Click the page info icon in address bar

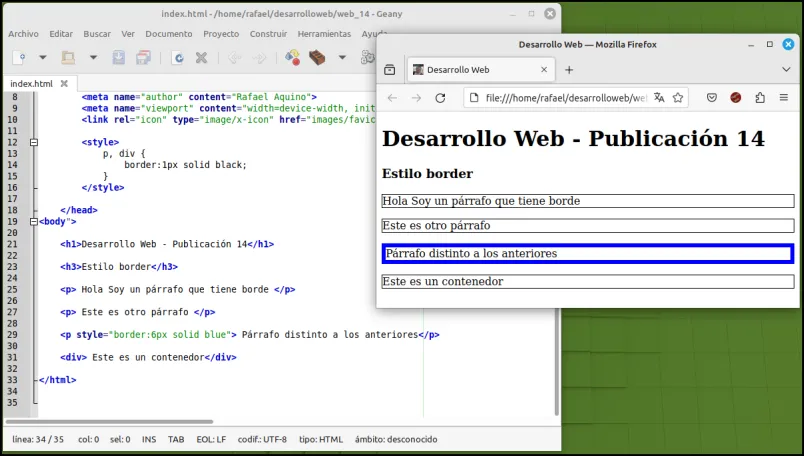474,97
